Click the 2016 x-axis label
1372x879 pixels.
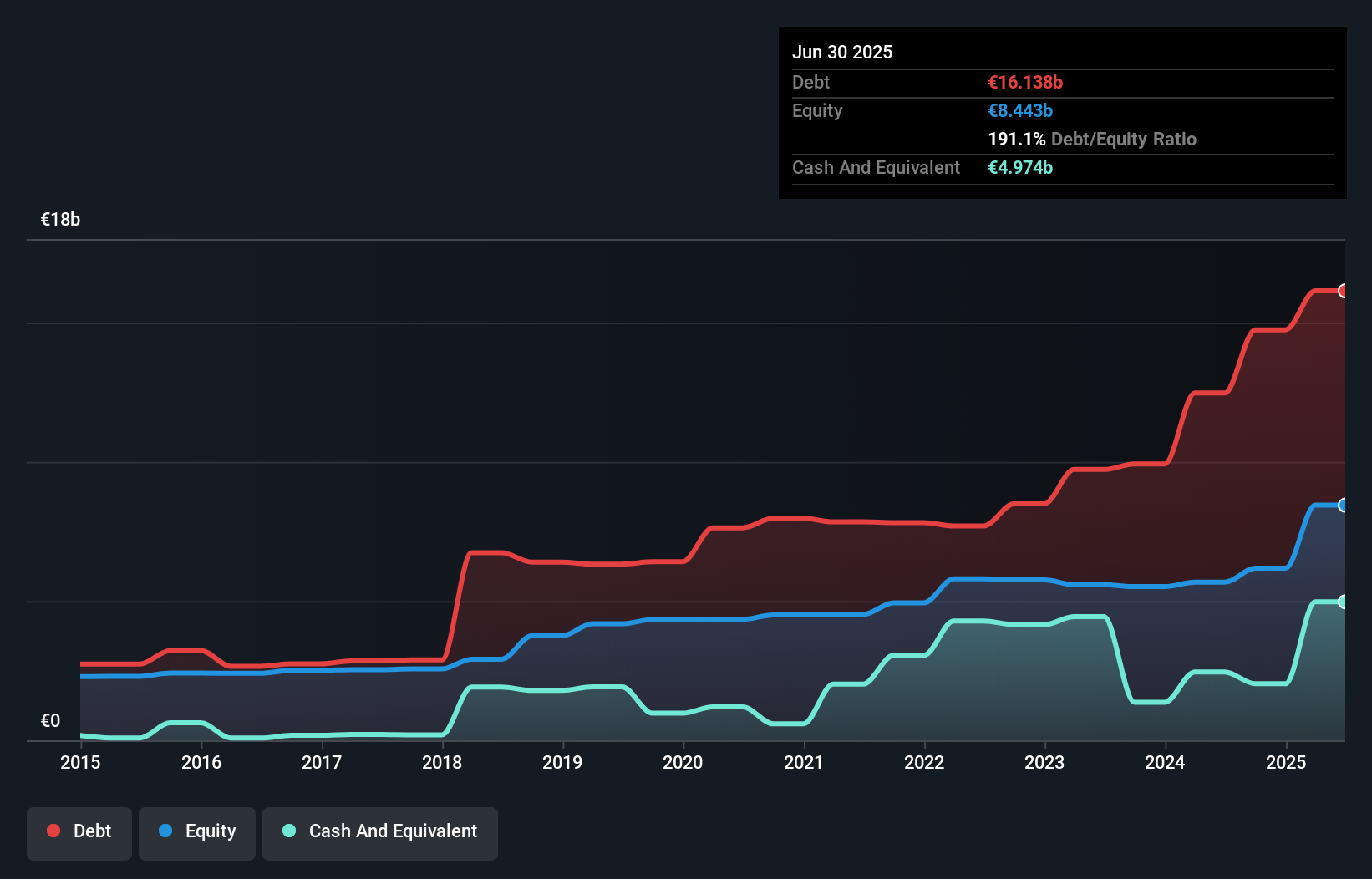click(201, 762)
